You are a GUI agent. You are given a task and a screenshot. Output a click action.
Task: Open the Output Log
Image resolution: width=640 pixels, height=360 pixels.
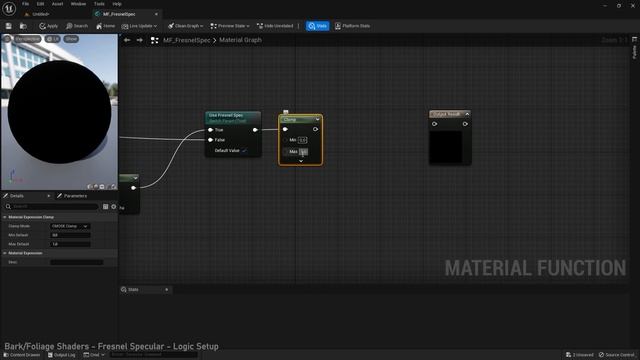[61, 355]
